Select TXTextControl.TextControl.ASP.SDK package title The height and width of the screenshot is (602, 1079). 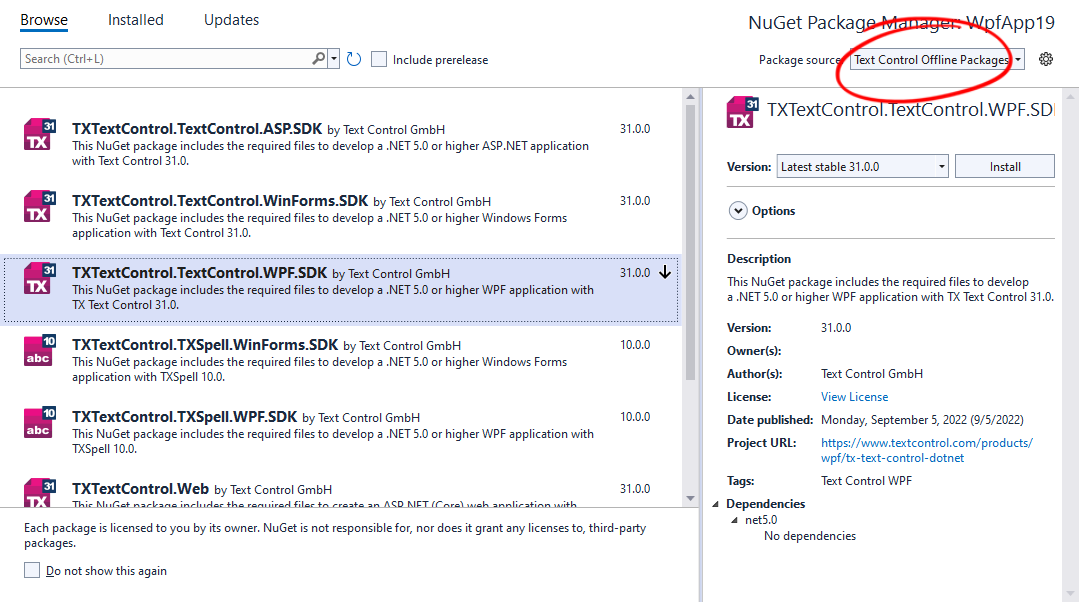pyautogui.click(x=197, y=129)
